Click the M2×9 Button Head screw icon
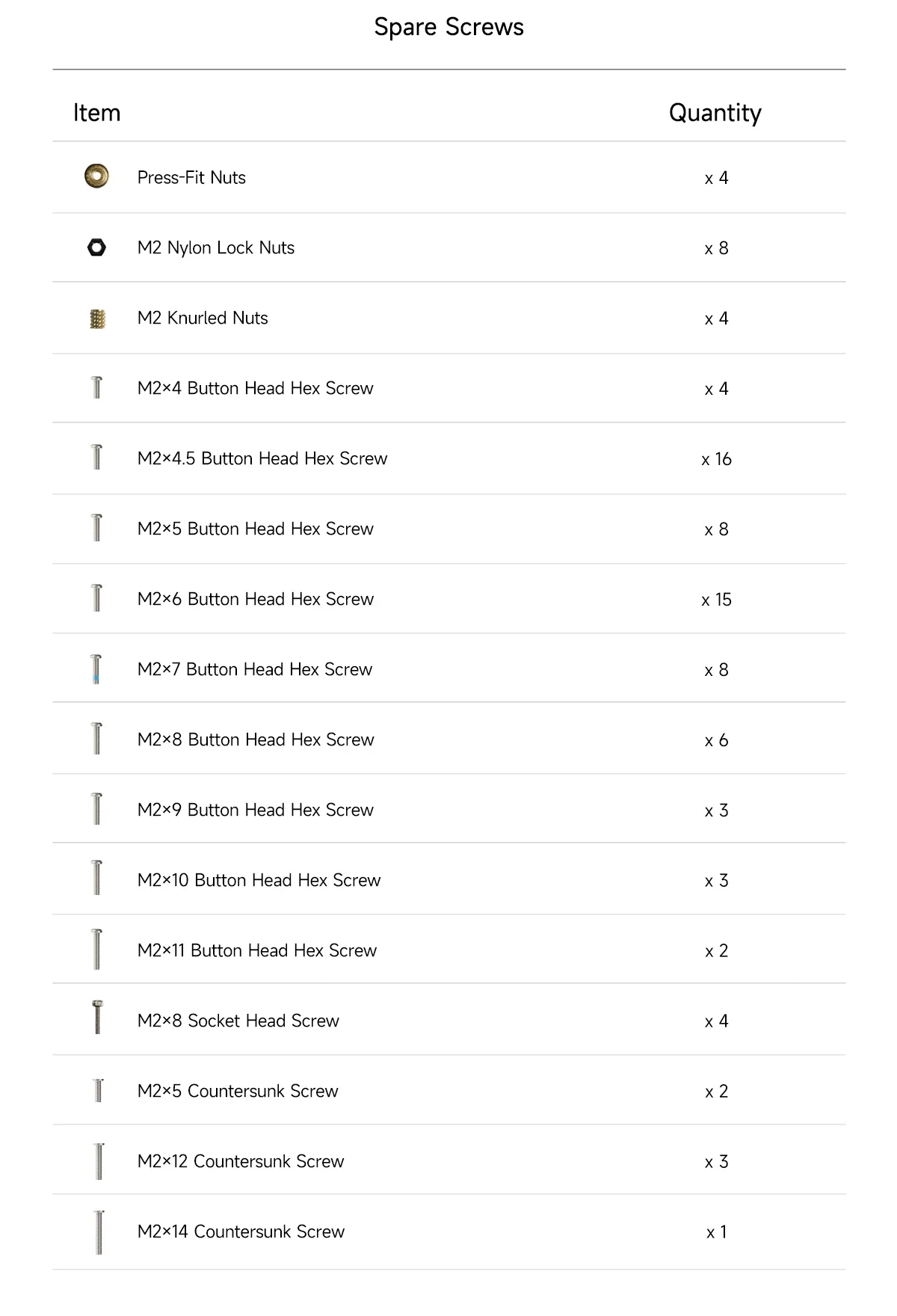 click(96, 809)
